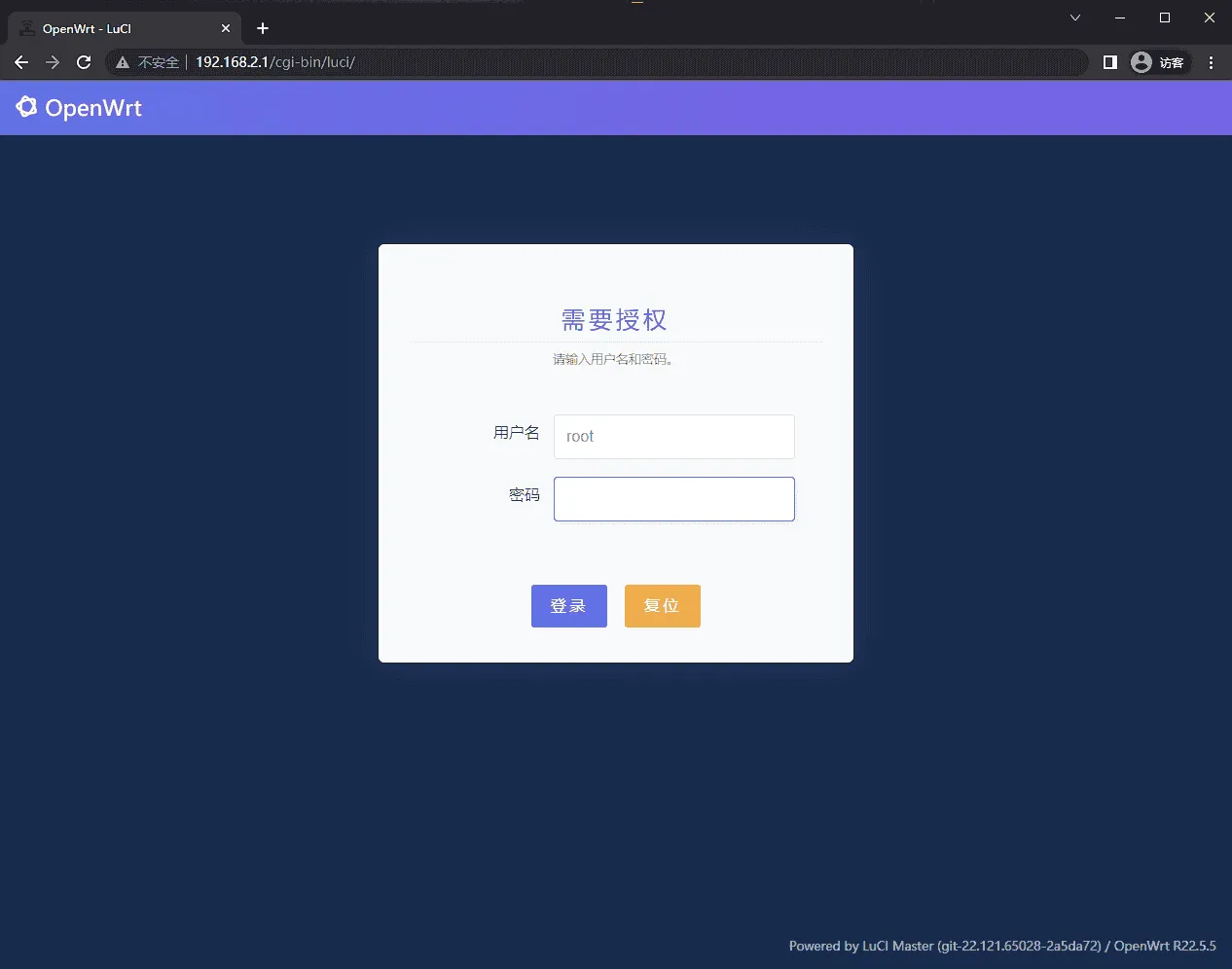
Task: Click the address bar URL
Action: [x=275, y=62]
